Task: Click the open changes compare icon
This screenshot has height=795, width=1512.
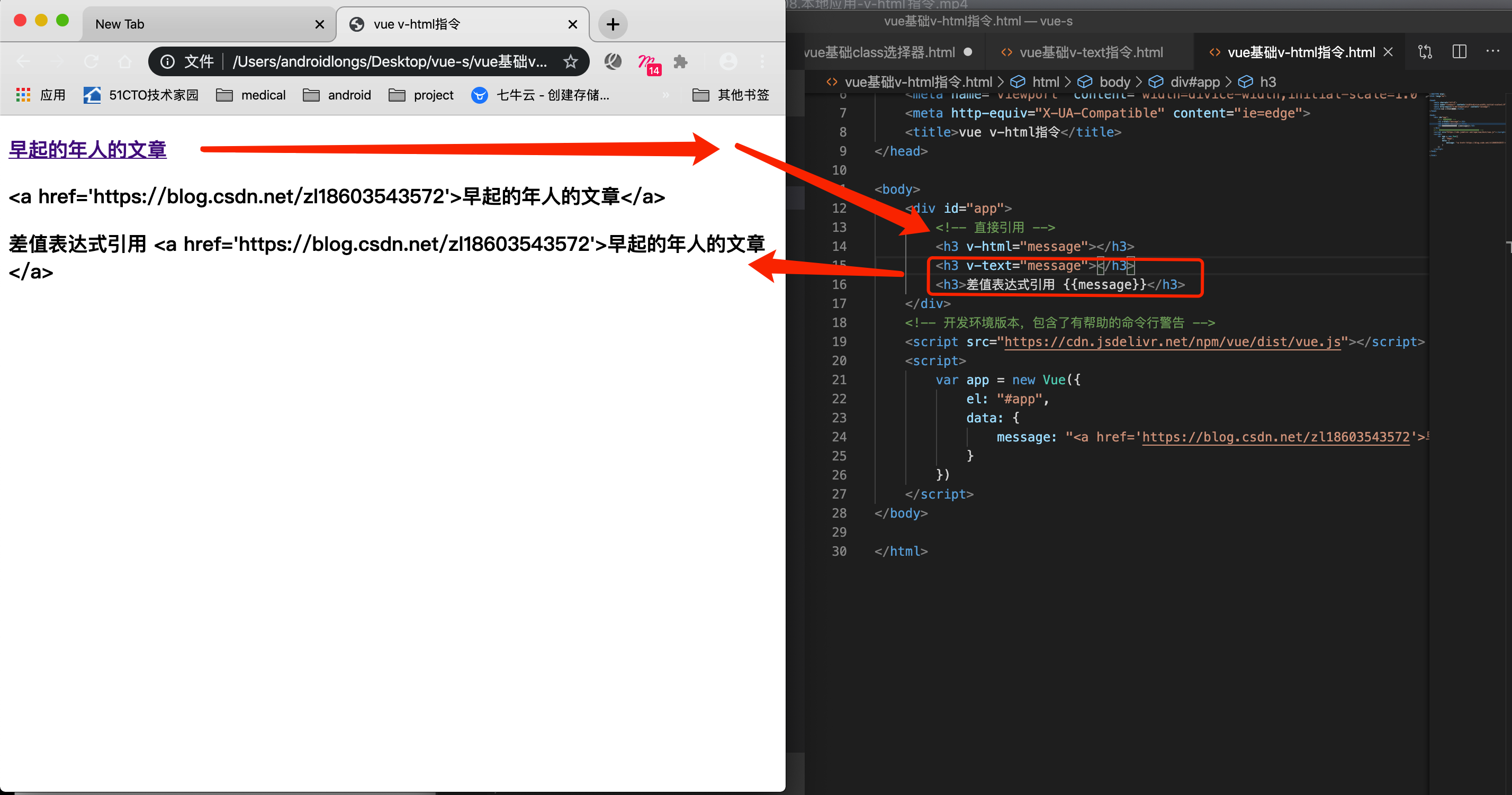Action: [x=1425, y=52]
